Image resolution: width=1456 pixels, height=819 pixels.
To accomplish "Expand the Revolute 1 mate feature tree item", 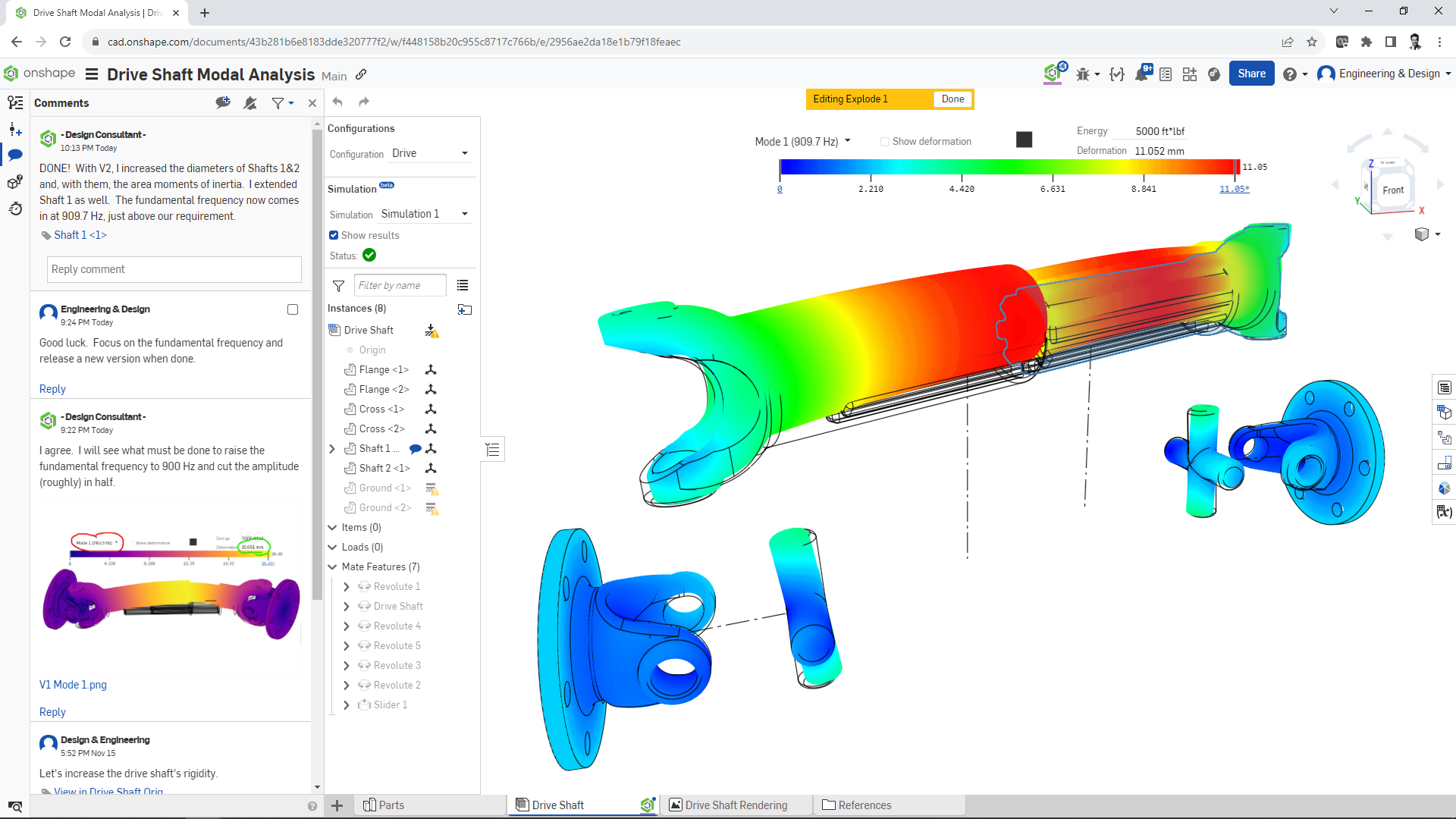I will 346,586.
